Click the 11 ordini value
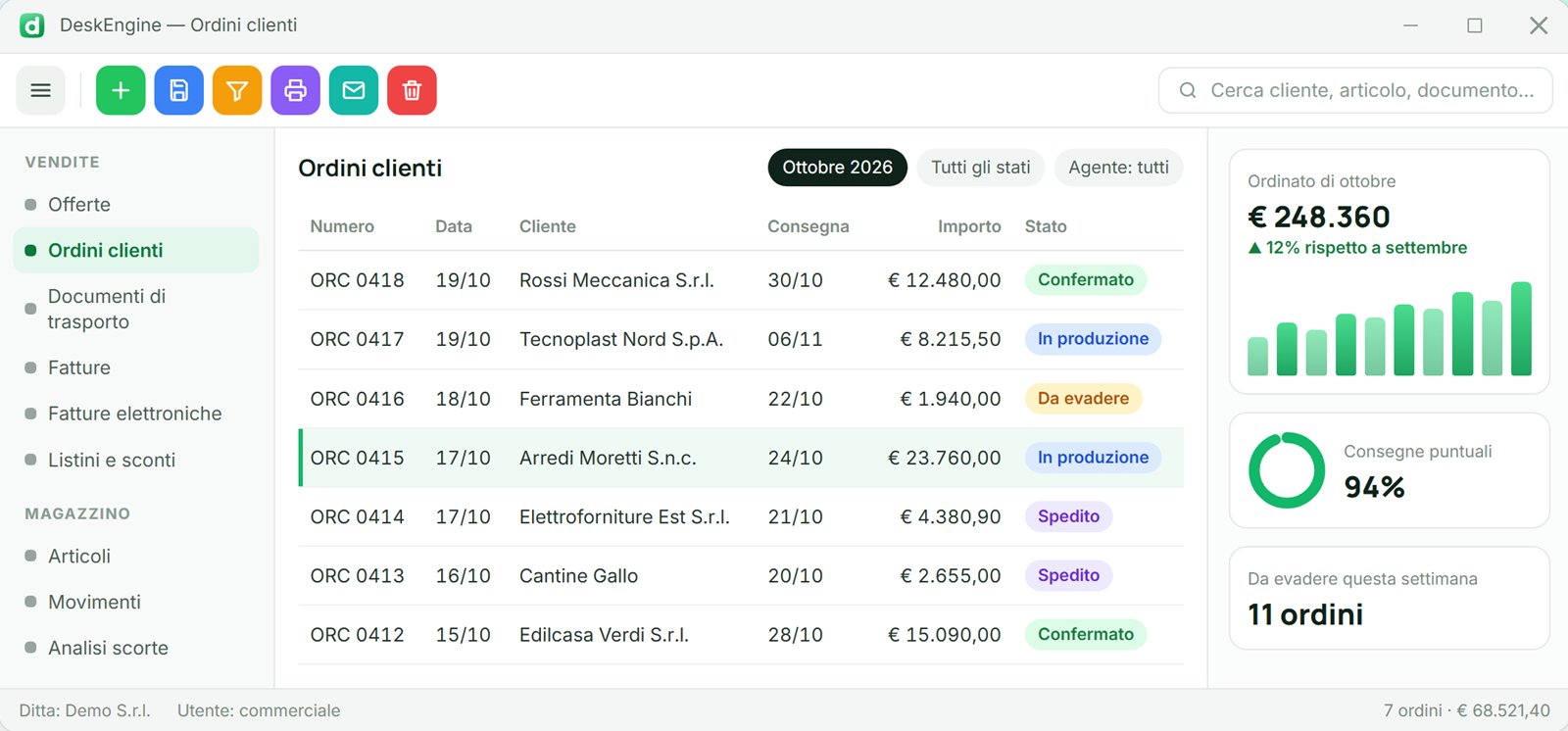This screenshot has height=731, width=1568. [1305, 614]
